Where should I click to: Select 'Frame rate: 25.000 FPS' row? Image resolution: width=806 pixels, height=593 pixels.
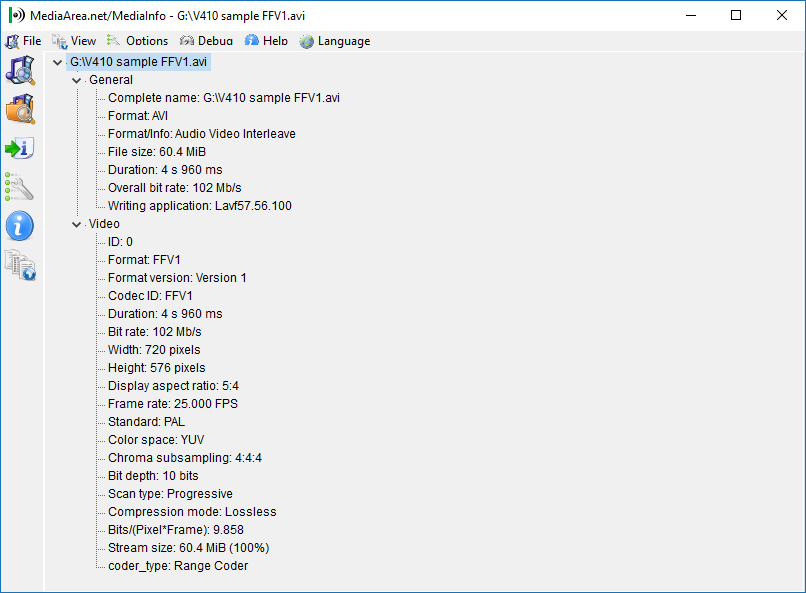(173, 403)
